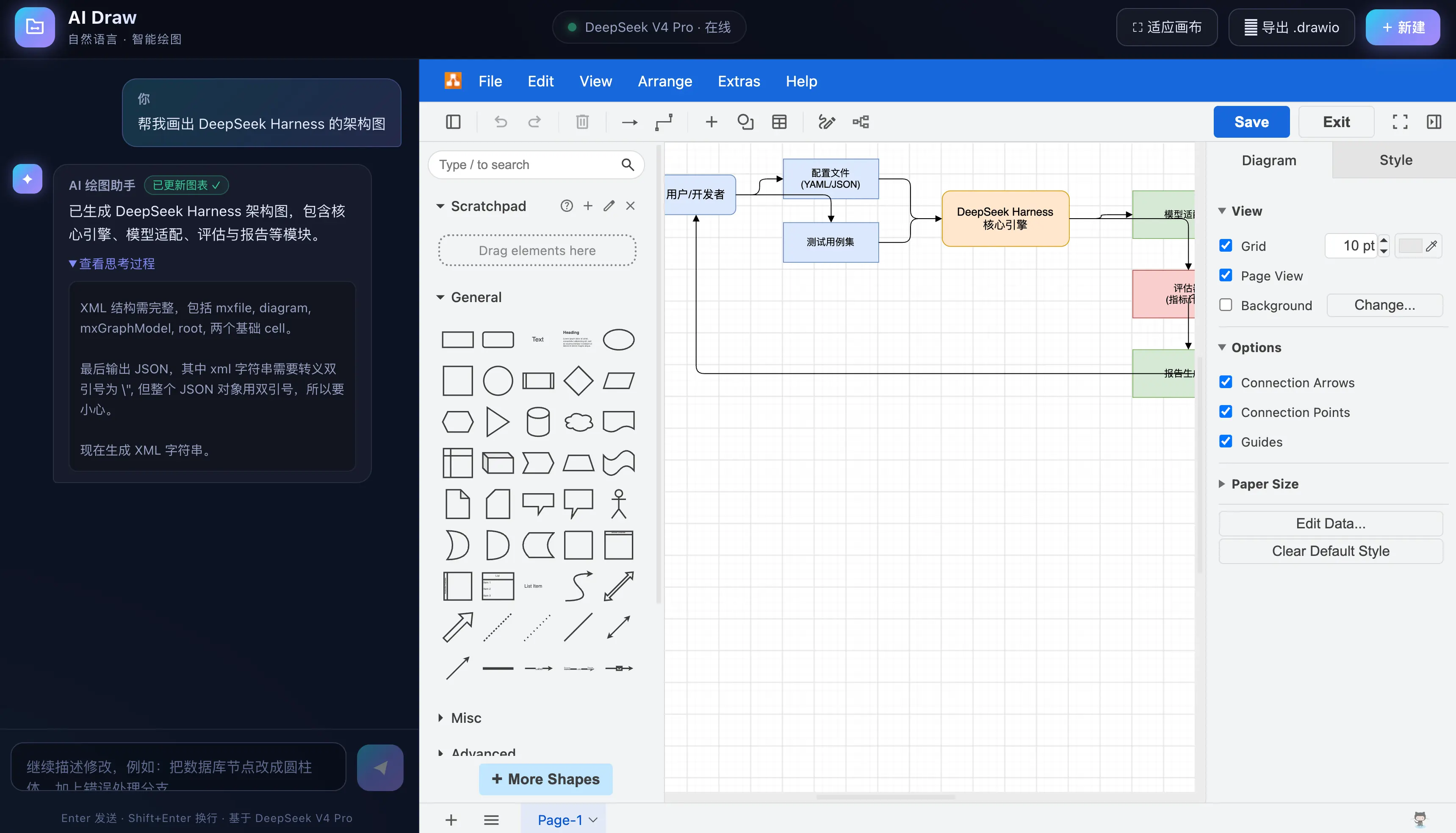Screen dimensions: 1456x833
Task: Open the shapes picker toolbar icon
Action: [745, 122]
